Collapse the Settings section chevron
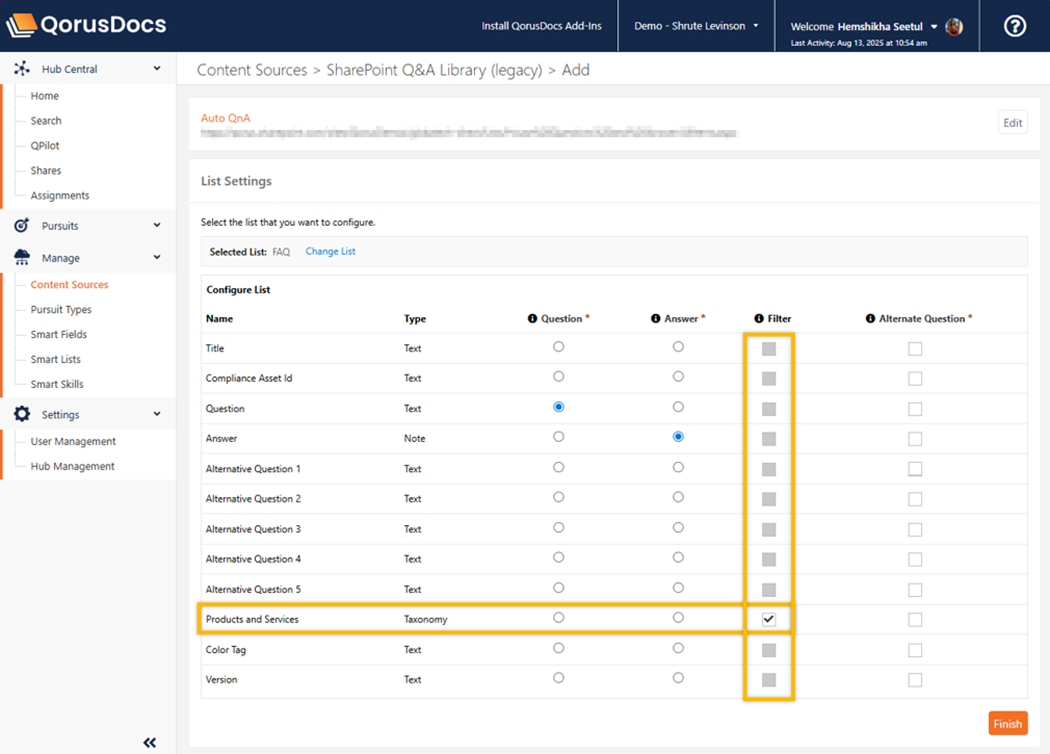 coord(157,414)
